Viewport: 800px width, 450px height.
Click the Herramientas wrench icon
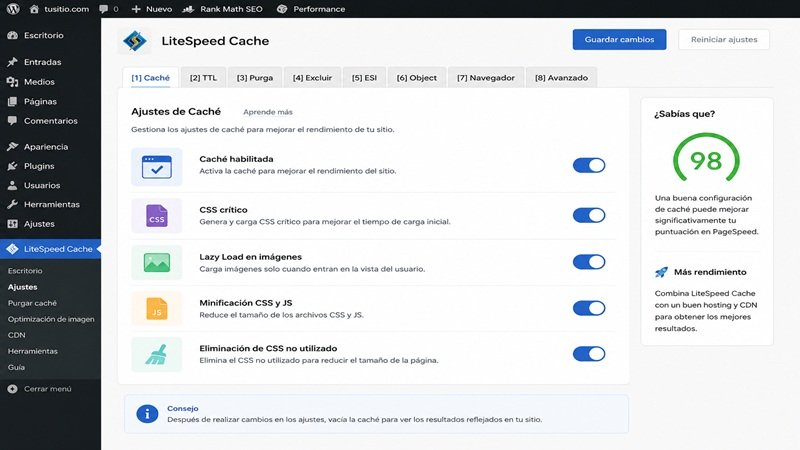[13, 204]
